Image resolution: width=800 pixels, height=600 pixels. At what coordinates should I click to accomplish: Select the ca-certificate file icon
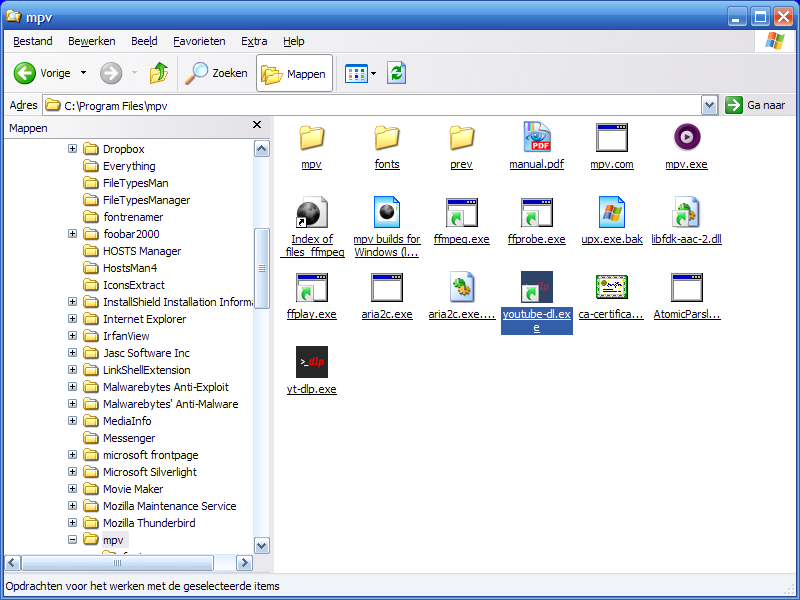click(612, 287)
